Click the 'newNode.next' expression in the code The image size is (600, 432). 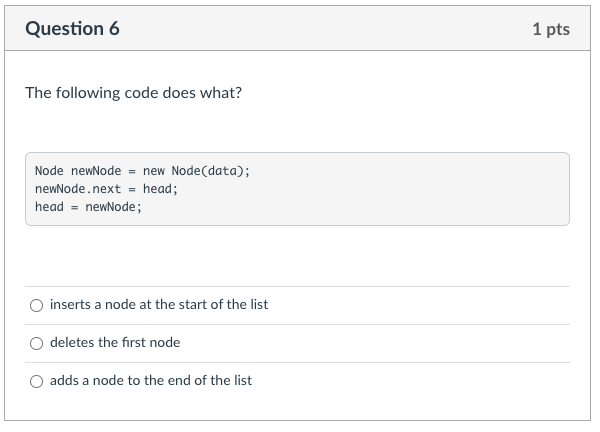tap(78, 188)
